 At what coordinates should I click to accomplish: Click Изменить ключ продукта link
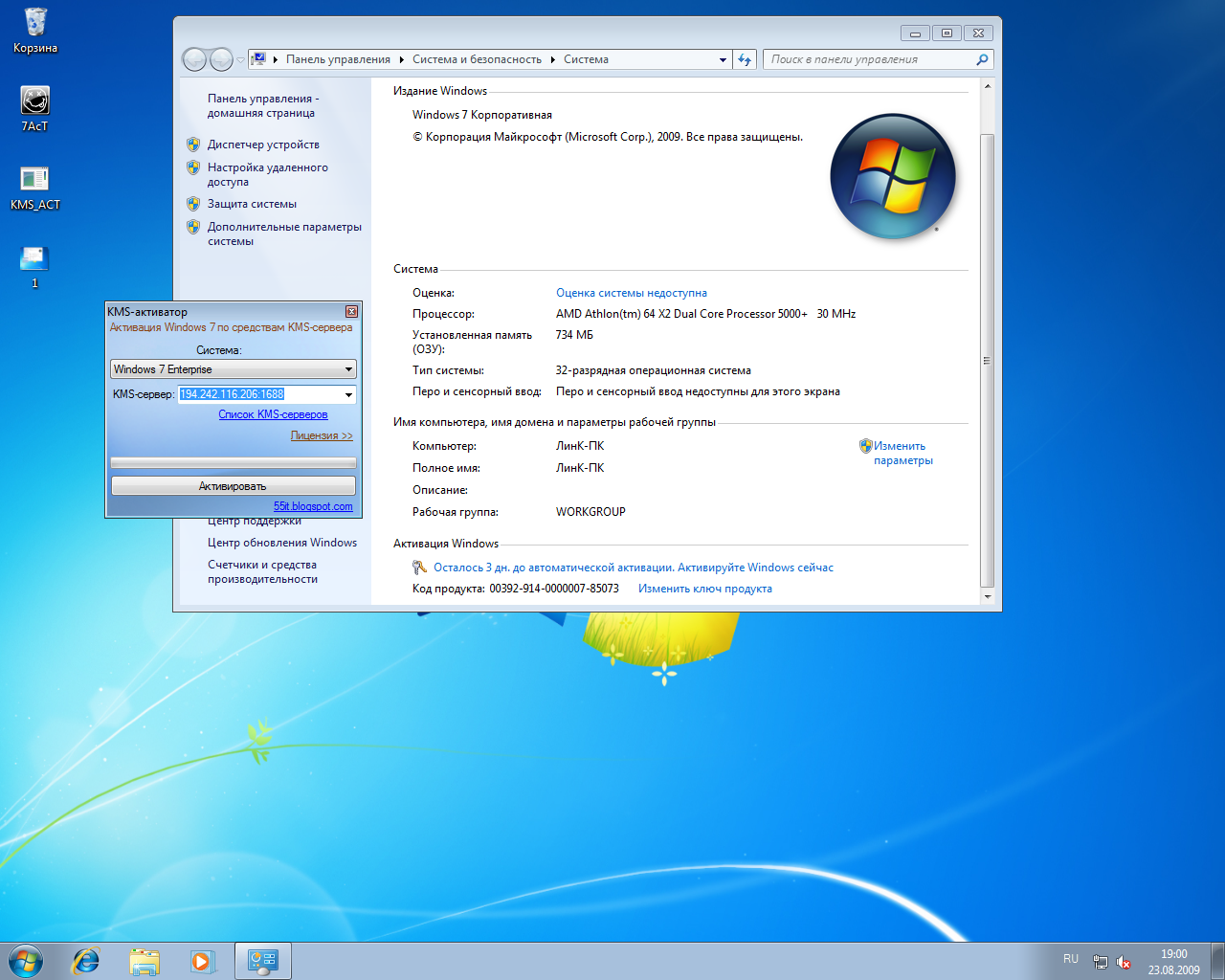coord(705,589)
